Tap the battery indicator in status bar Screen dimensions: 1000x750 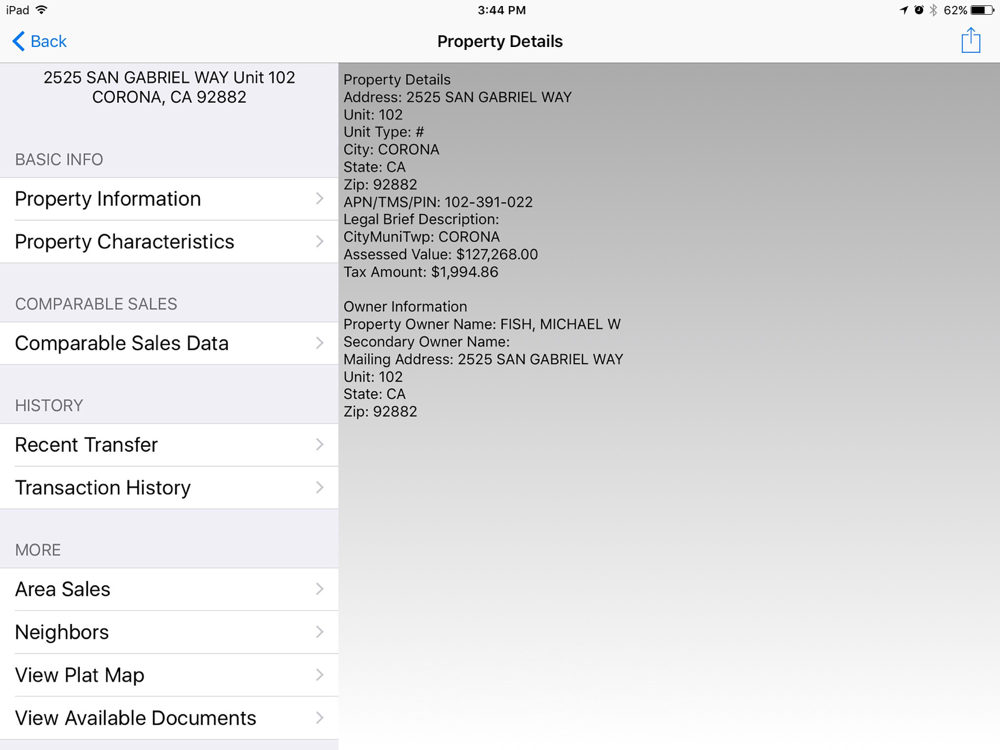(982, 10)
